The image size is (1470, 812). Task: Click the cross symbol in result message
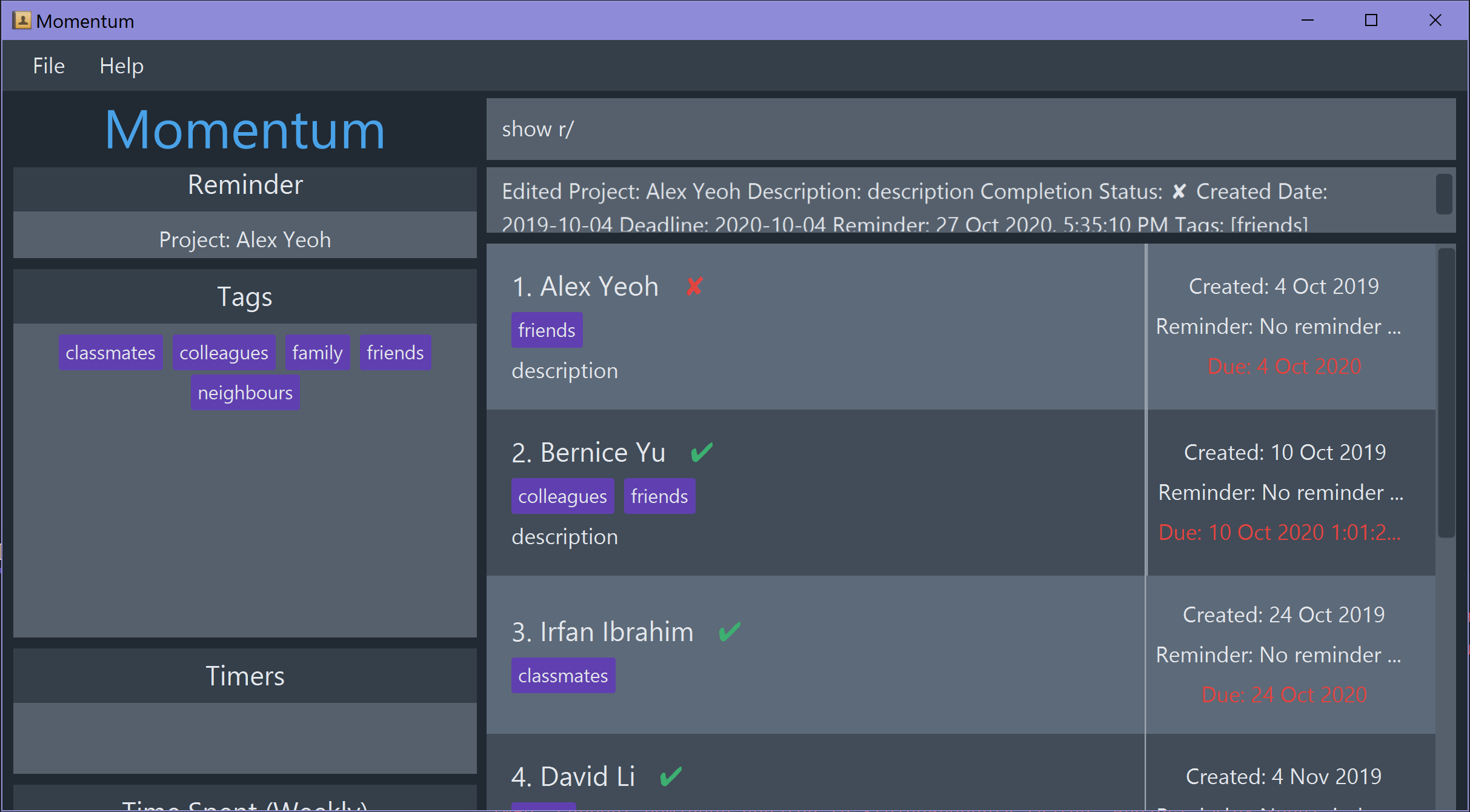click(1179, 191)
